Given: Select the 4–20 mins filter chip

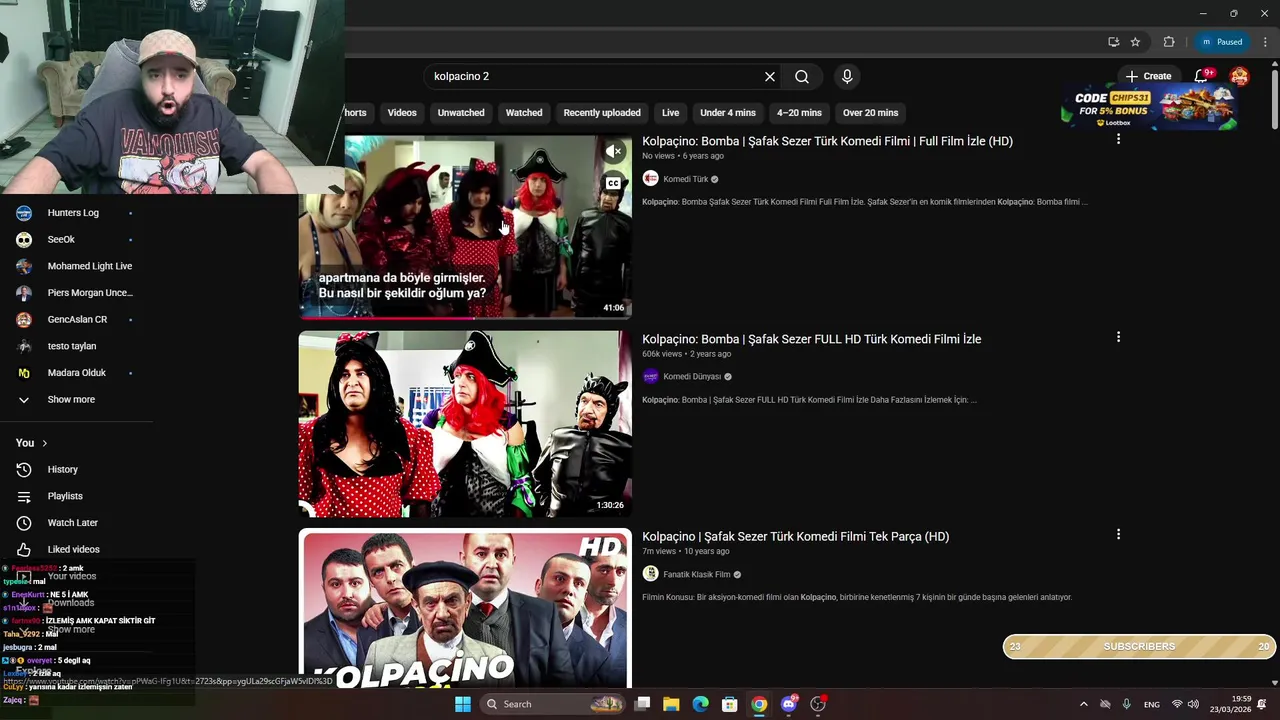Looking at the screenshot, I should (x=799, y=113).
